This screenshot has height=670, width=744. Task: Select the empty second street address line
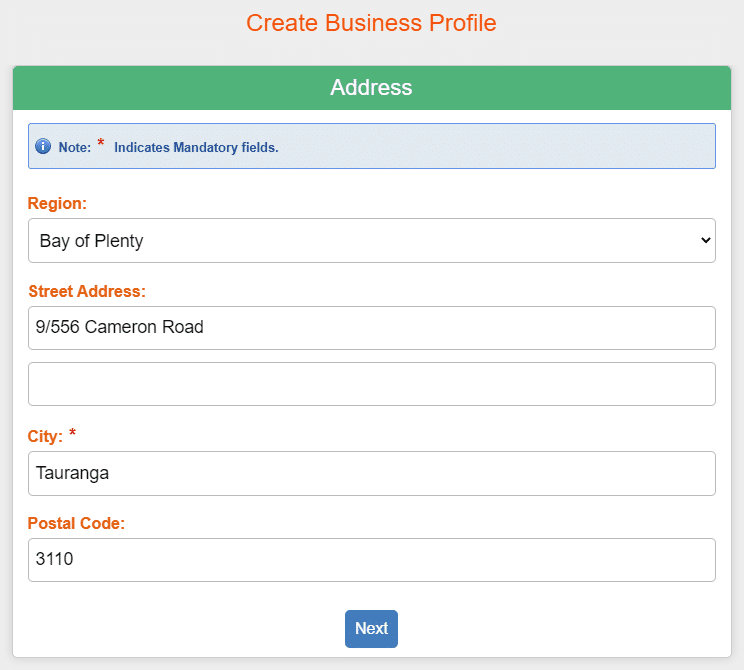point(372,384)
